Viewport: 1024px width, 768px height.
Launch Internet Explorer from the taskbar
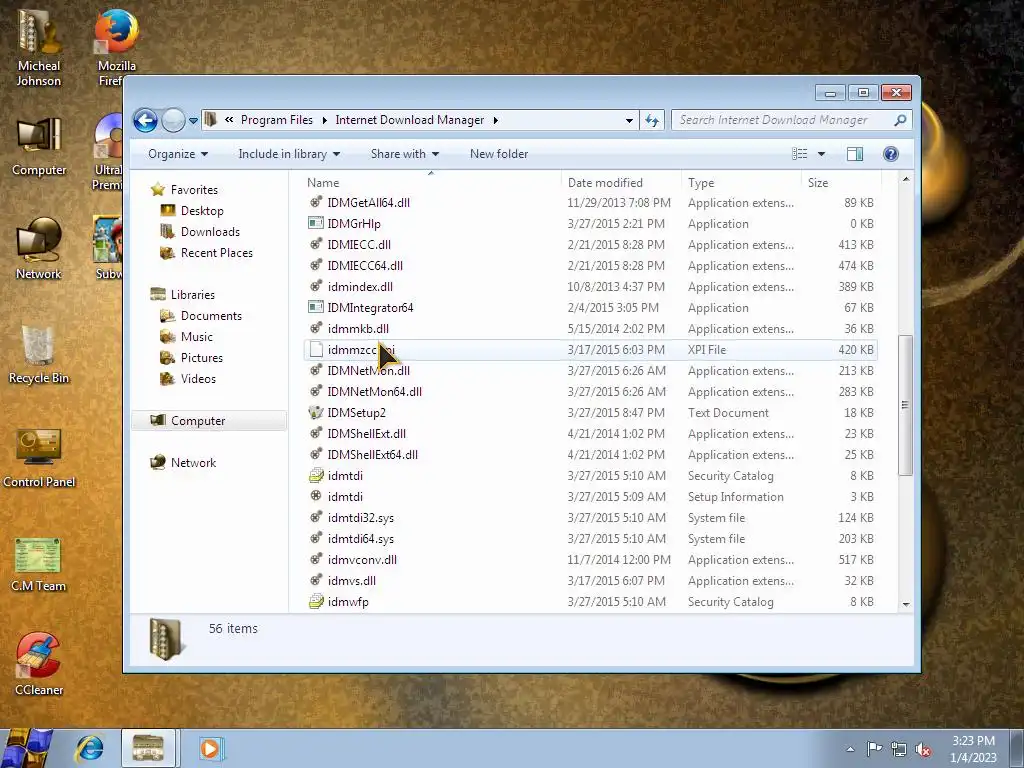click(89, 748)
